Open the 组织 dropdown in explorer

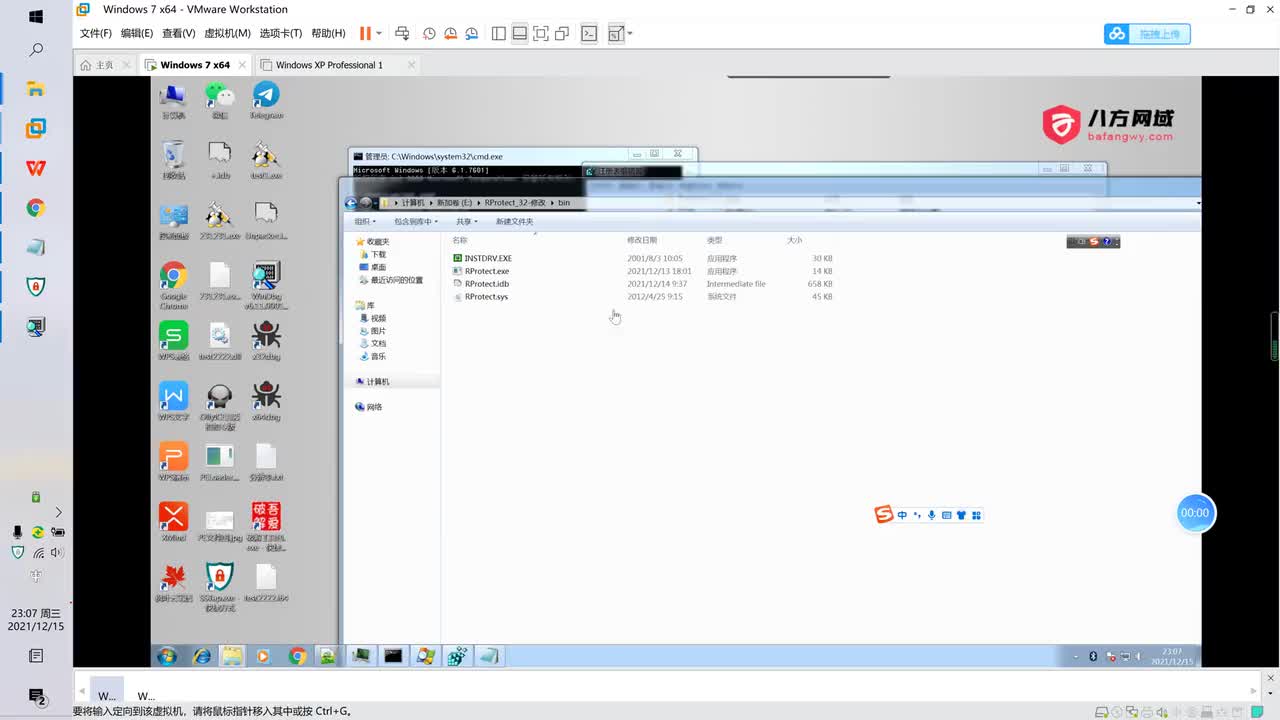365,221
